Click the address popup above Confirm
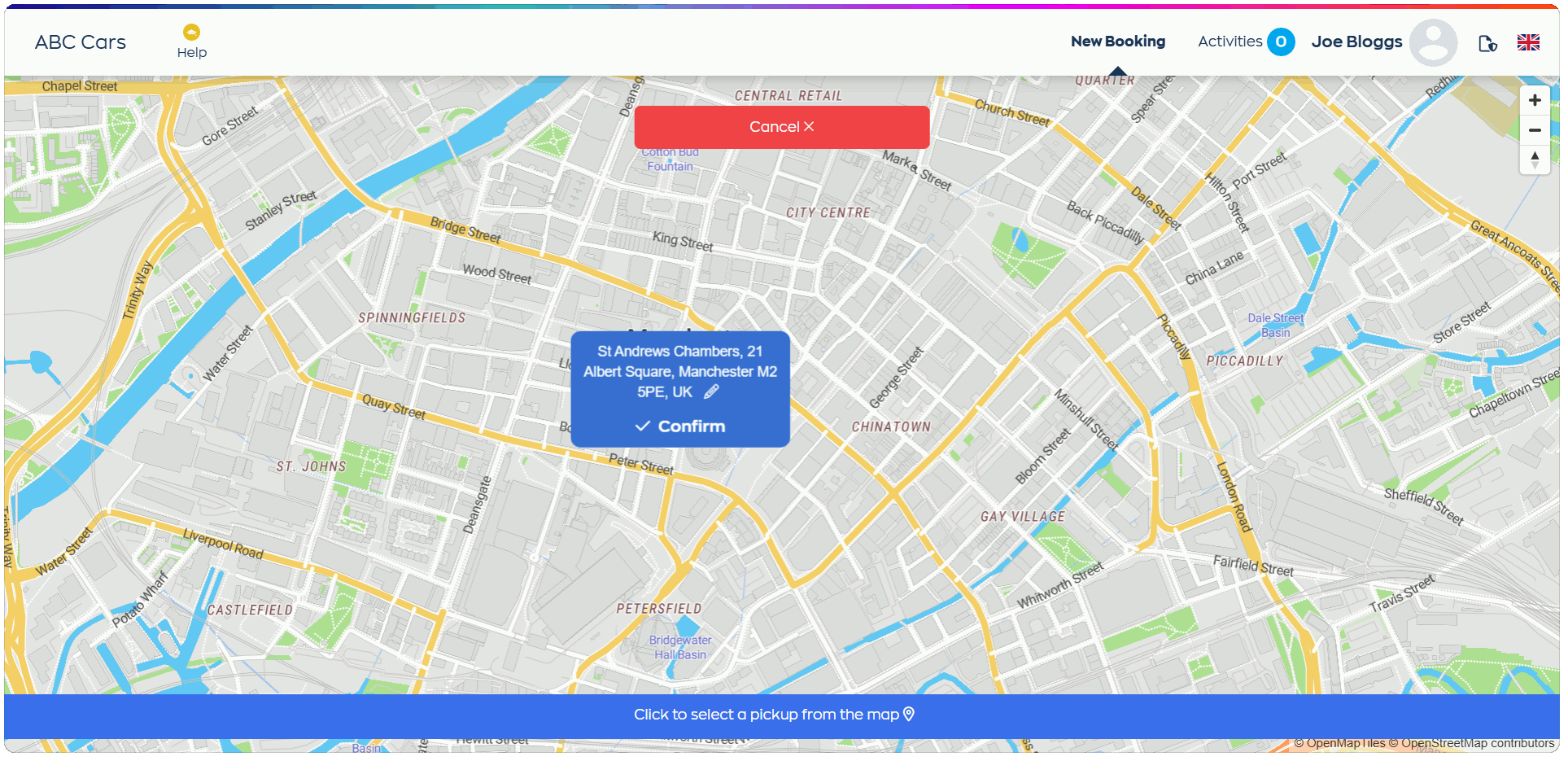1568x761 pixels. [x=680, y=371]
